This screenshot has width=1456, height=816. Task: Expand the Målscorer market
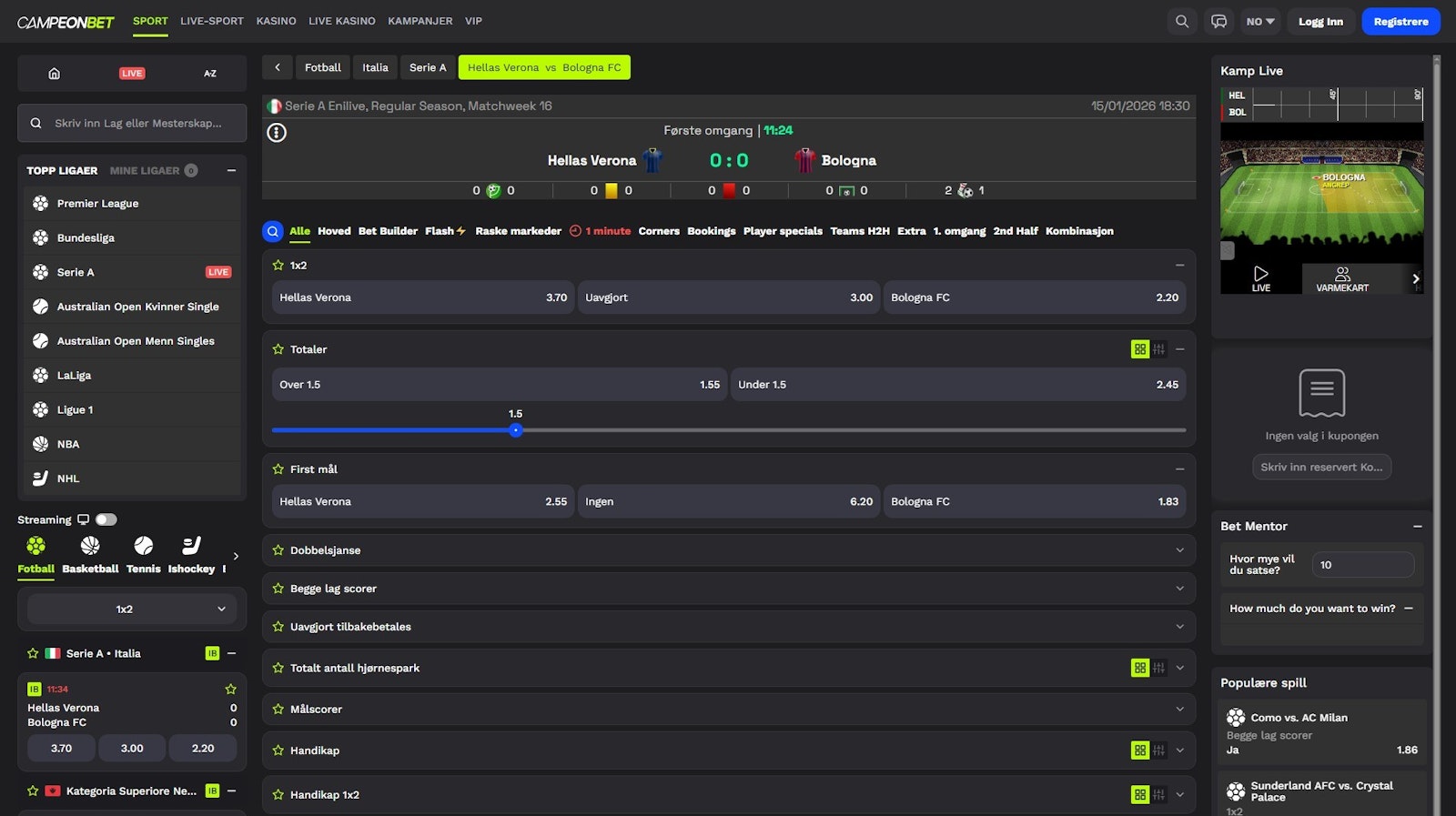pyautogui.click(x=1179, y=709)
